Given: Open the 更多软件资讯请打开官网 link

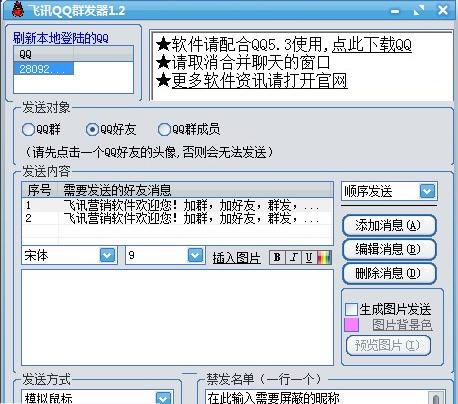Looking at the screenshot, I should click(259, 81).
